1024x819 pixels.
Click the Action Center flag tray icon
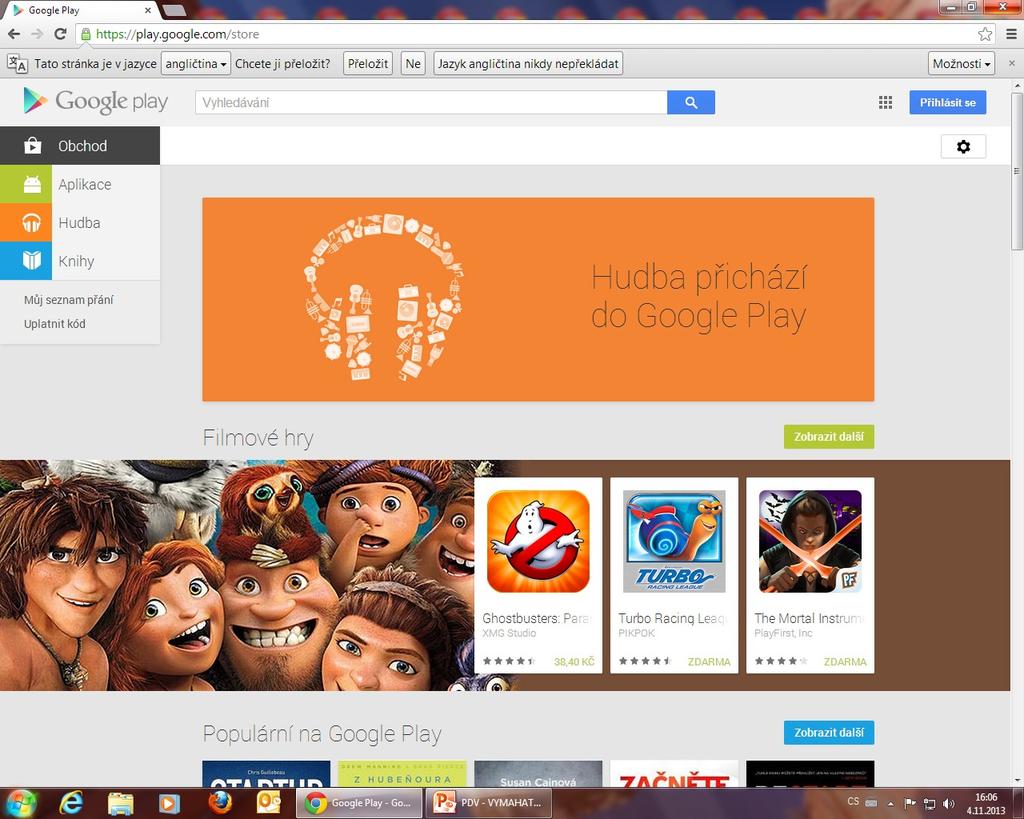(909, 803)
